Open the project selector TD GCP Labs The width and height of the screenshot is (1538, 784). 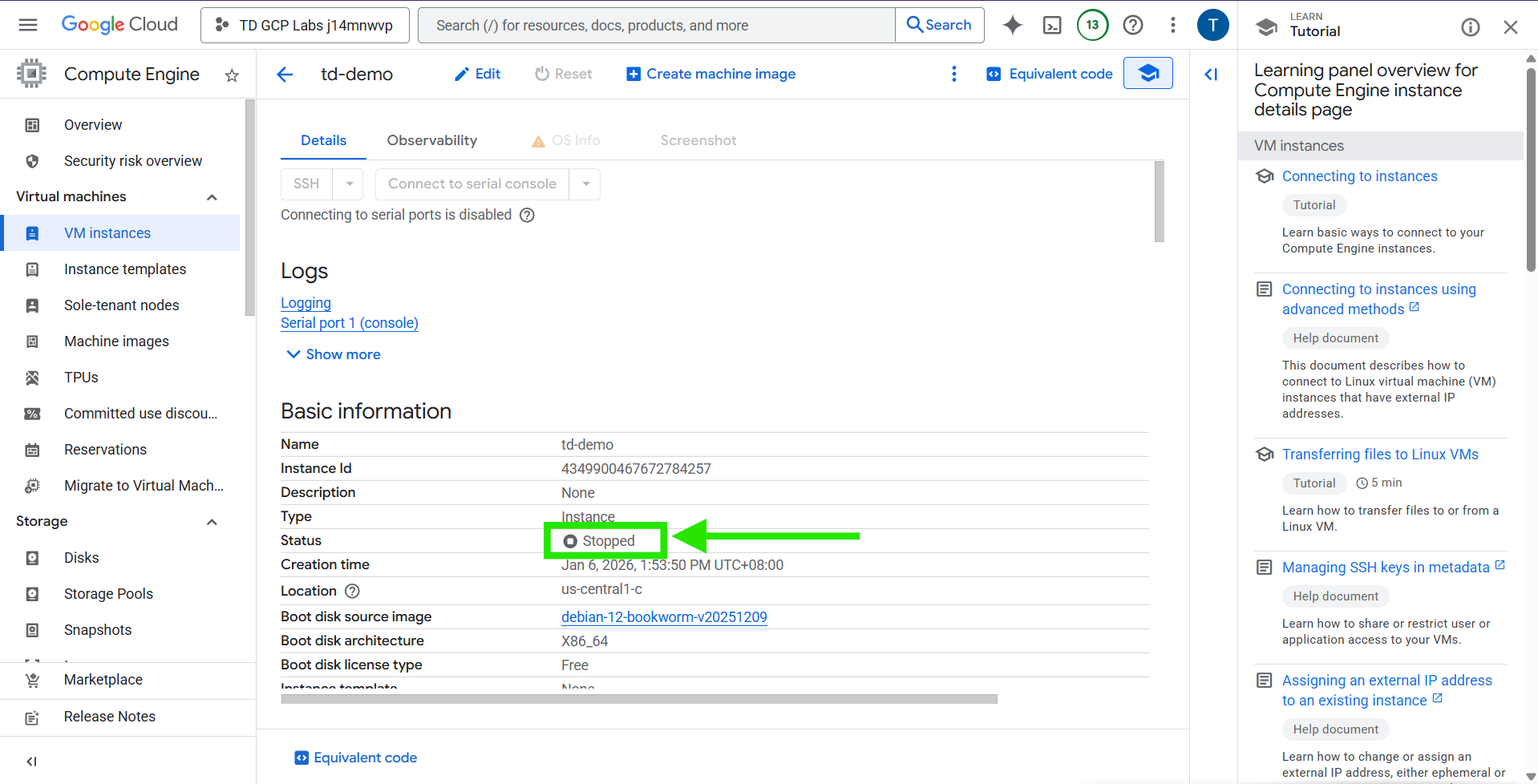tap(305, 26)
